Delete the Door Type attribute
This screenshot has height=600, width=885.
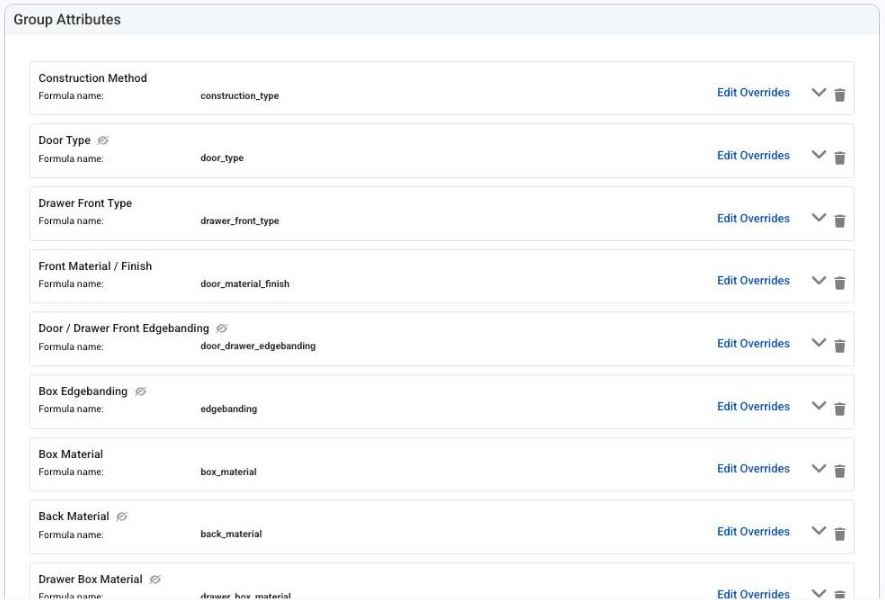[x=840, y=157]
